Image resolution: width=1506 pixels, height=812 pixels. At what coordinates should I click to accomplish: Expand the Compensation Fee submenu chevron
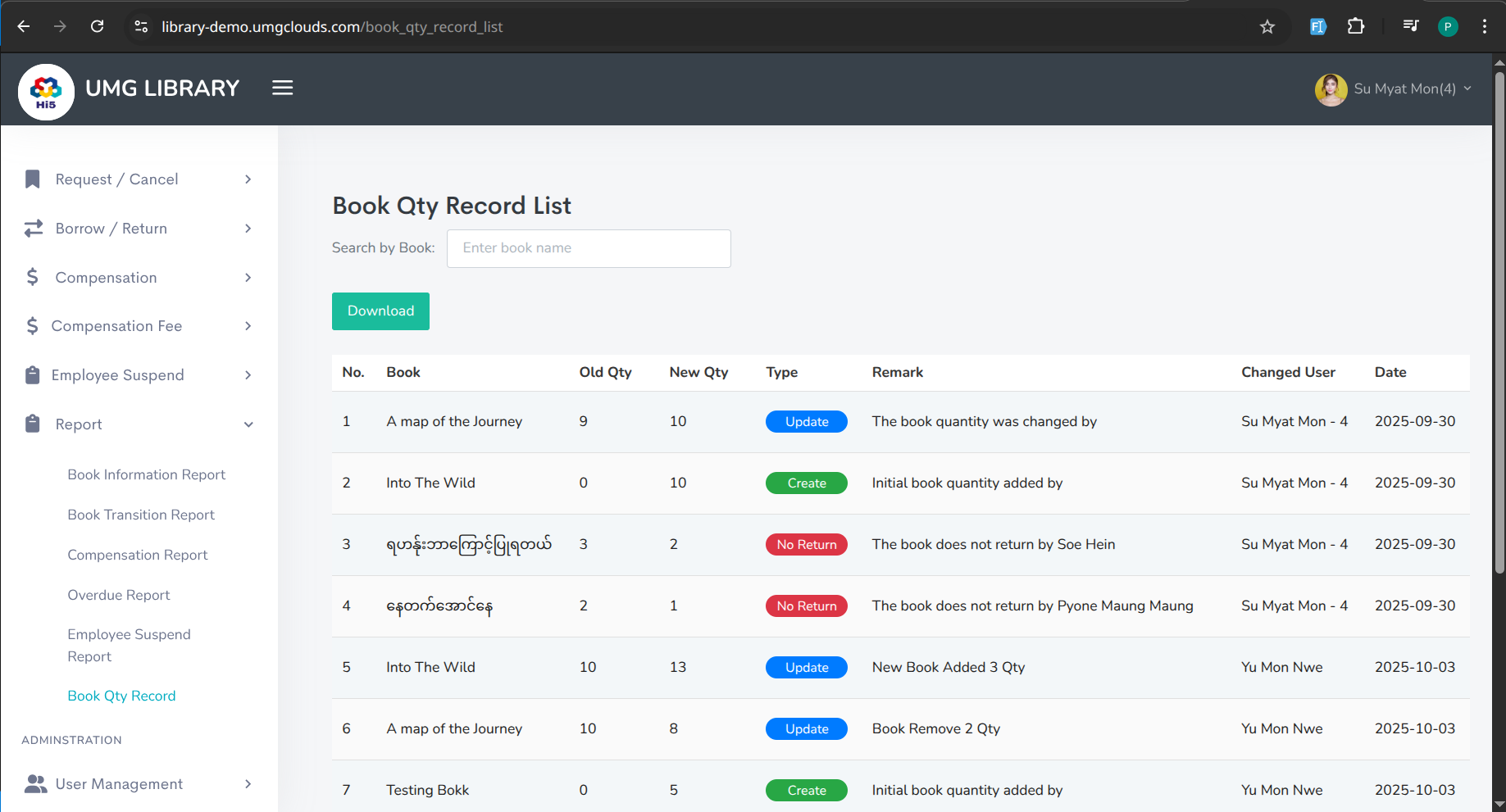(248, 326)
